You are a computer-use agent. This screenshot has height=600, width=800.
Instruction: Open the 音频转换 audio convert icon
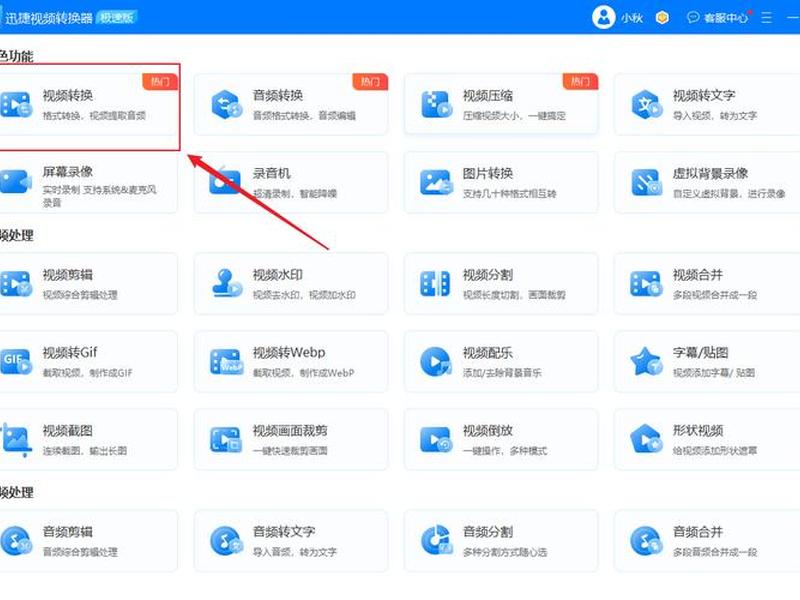click(227, 105)
